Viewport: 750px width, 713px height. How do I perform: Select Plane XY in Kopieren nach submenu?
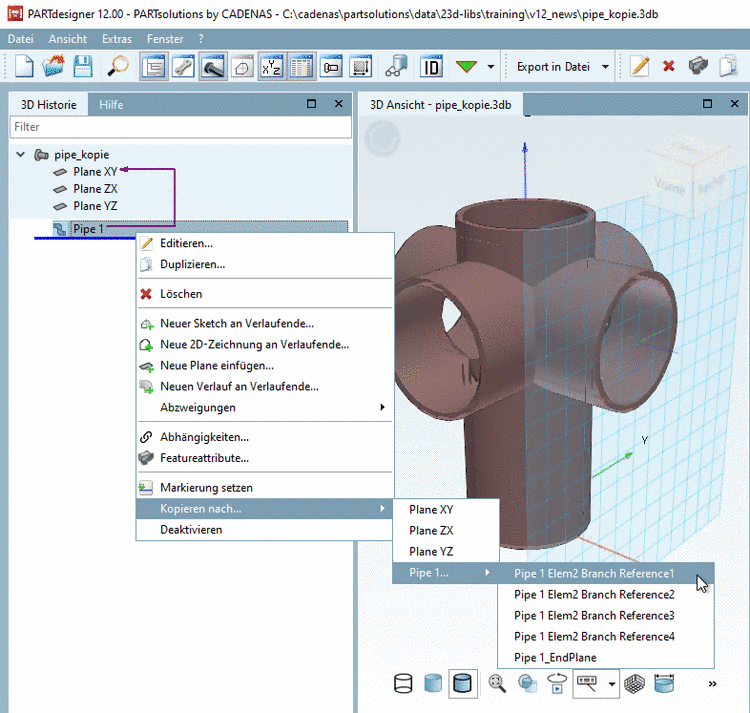point(446,510)
